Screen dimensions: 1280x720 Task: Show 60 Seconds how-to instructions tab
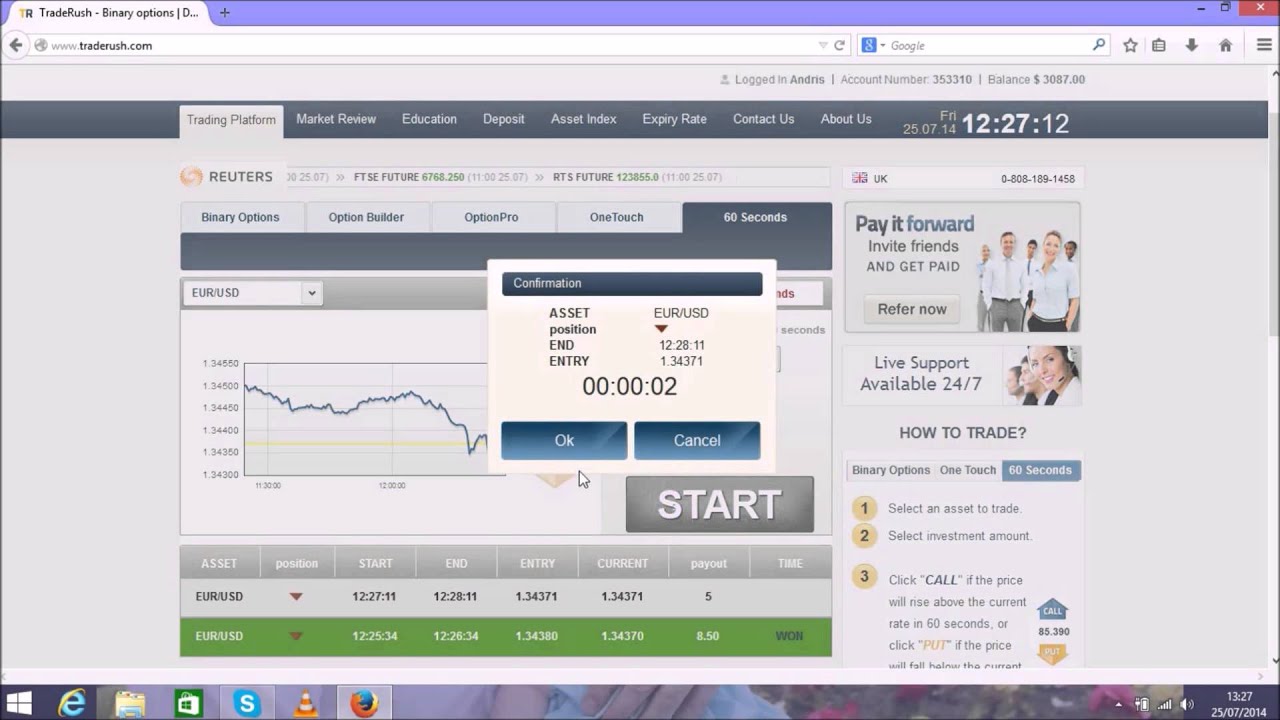(1040, 470)
